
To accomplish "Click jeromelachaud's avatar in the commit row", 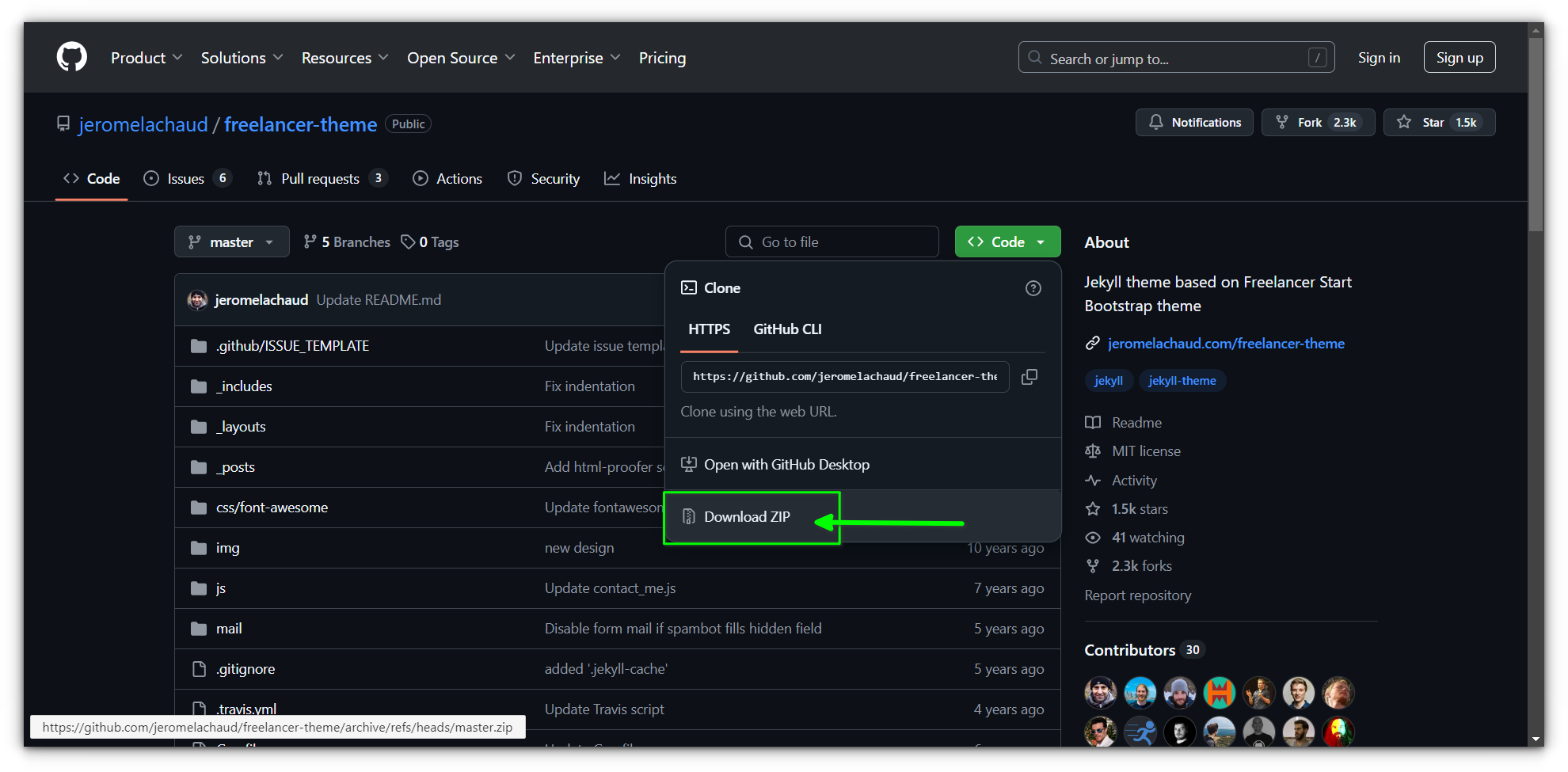I will [197, 300].
